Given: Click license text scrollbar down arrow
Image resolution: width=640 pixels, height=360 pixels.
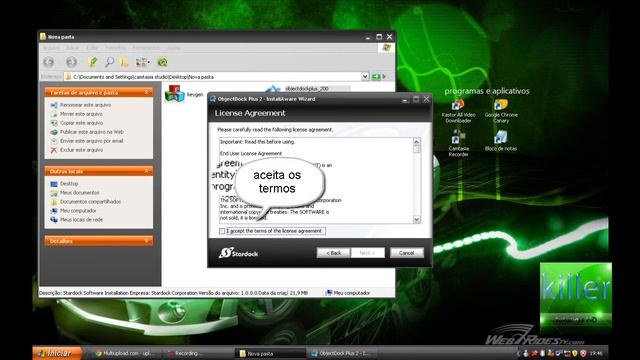Looking at the screenshot, I should pos(416,220).
